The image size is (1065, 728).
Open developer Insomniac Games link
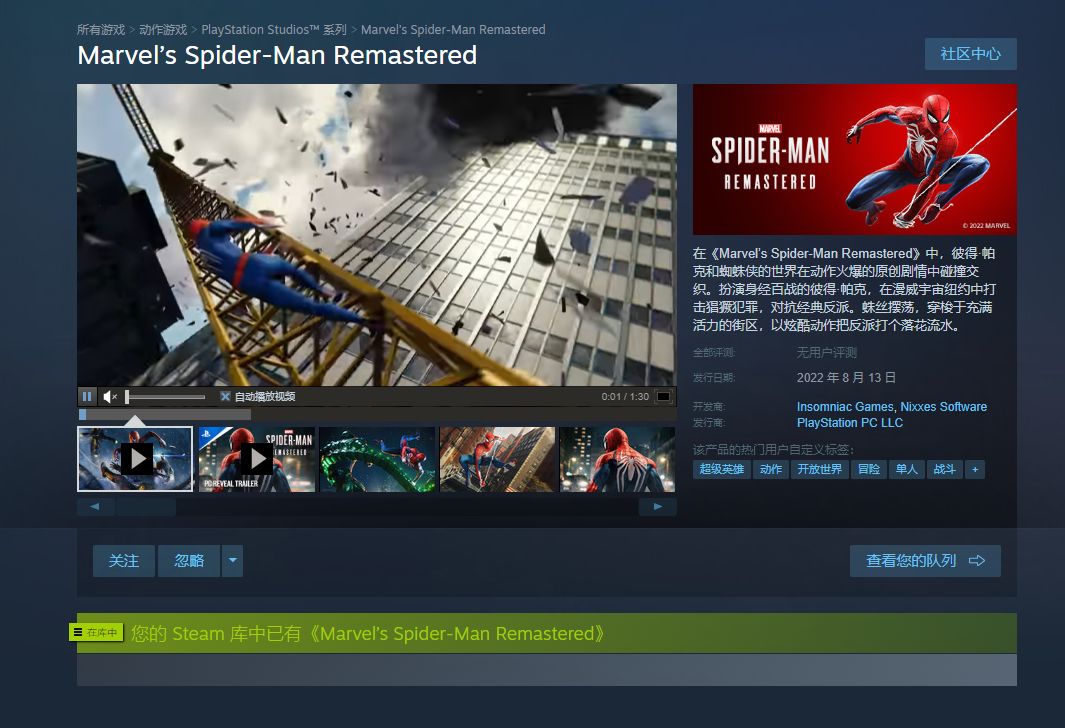pos(845,407)
